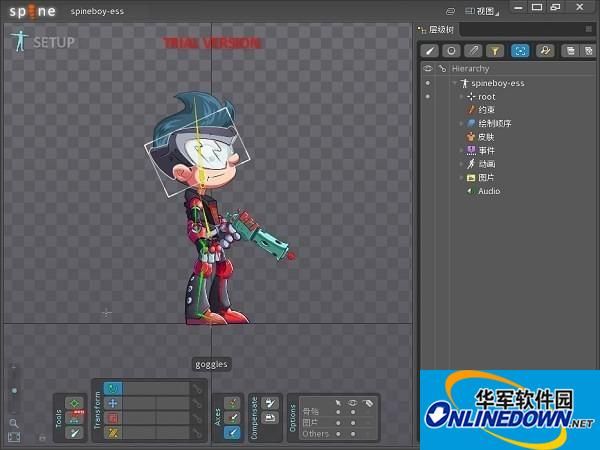Toggle visibility dot for spineboy-ess

428,83
